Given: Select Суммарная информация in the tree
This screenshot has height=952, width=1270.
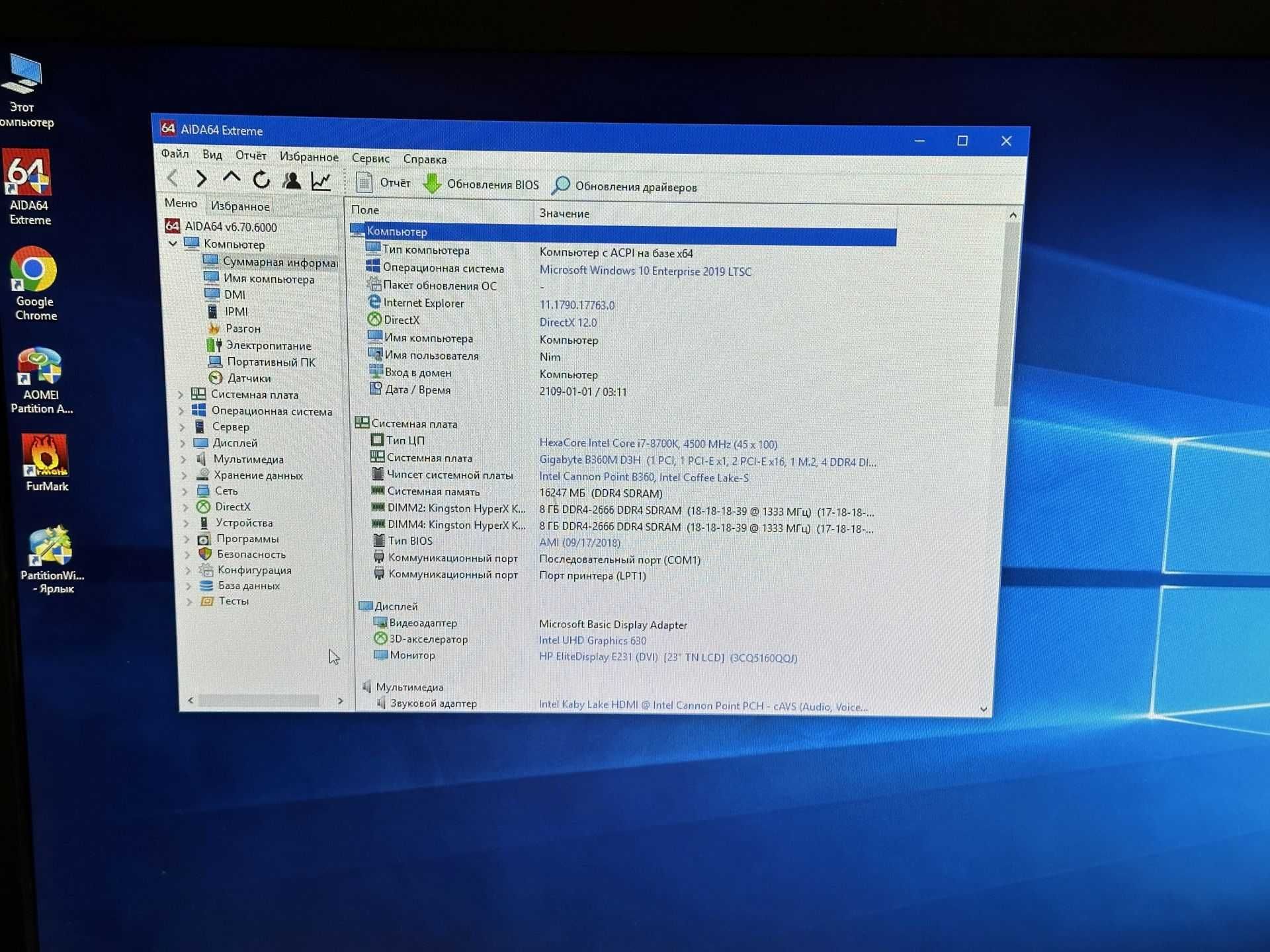Looking at the screenshot, I should (x=271, y=261).
